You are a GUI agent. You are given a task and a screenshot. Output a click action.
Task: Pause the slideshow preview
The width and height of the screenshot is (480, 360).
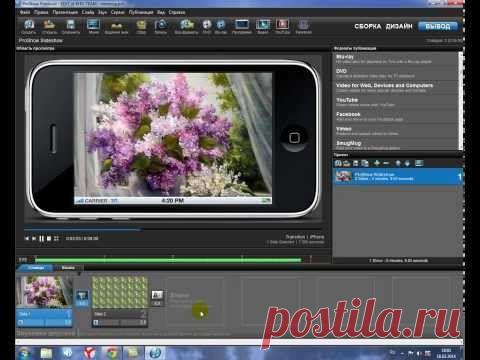(41, 238)
